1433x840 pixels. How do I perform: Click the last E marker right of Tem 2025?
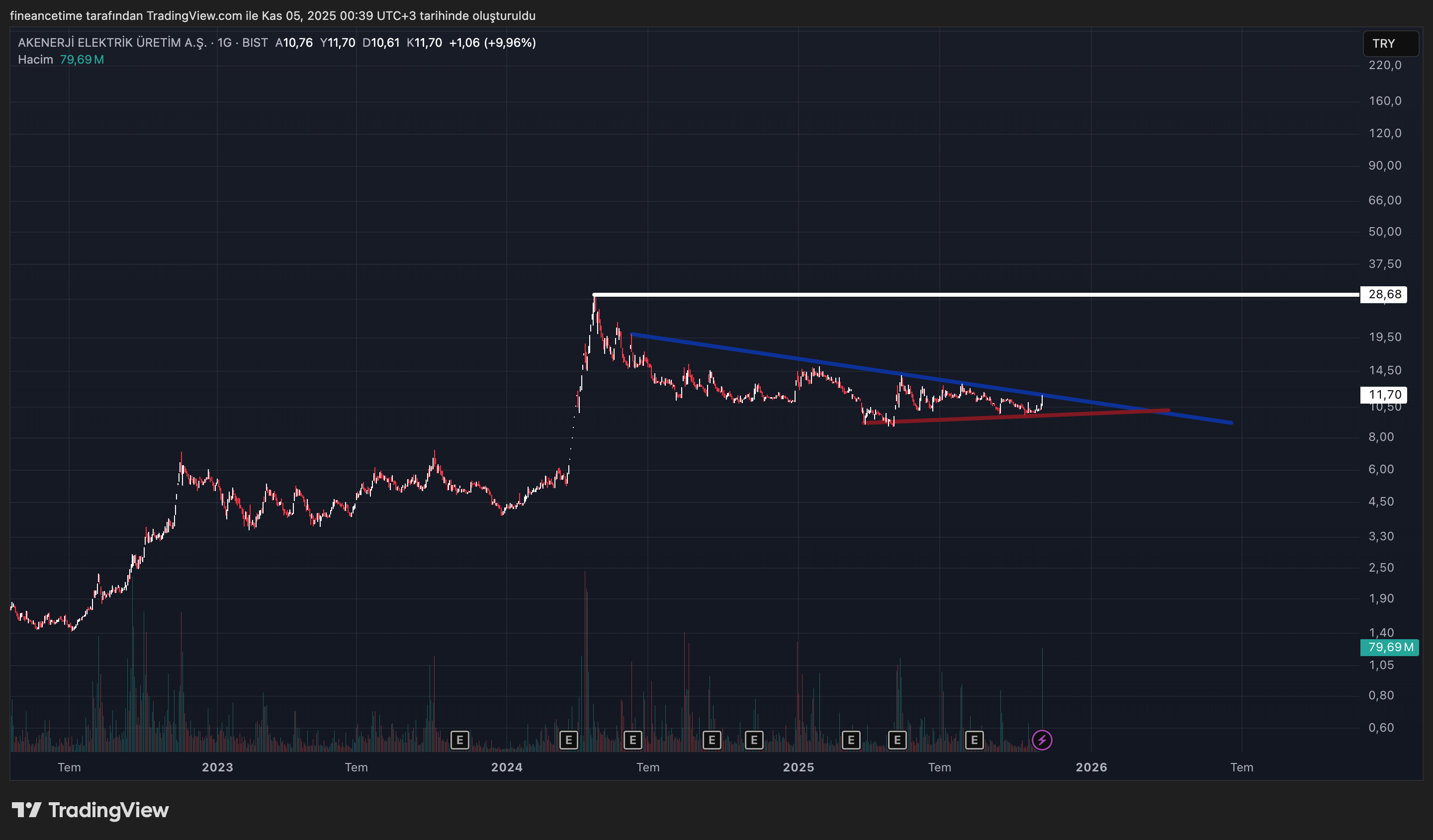pos(974,740)
